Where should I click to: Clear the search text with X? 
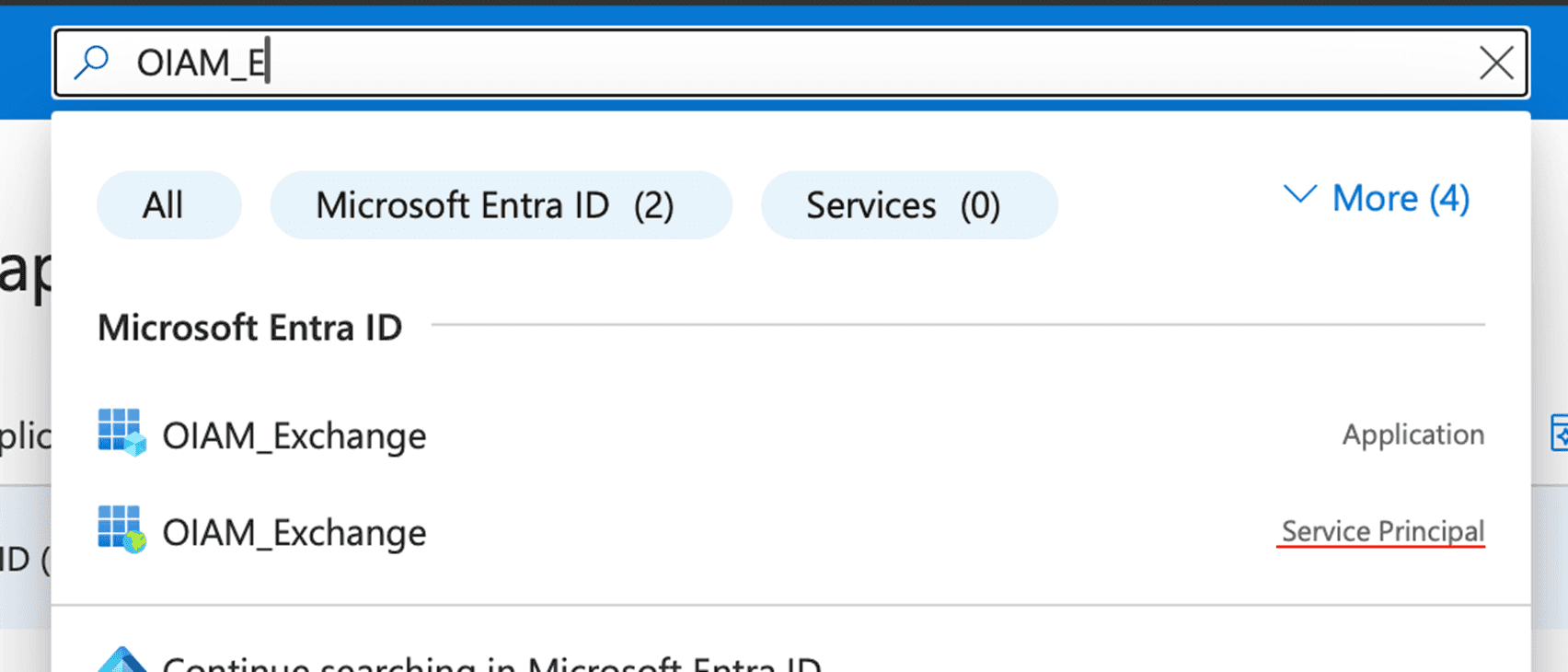pos(1496,63)
